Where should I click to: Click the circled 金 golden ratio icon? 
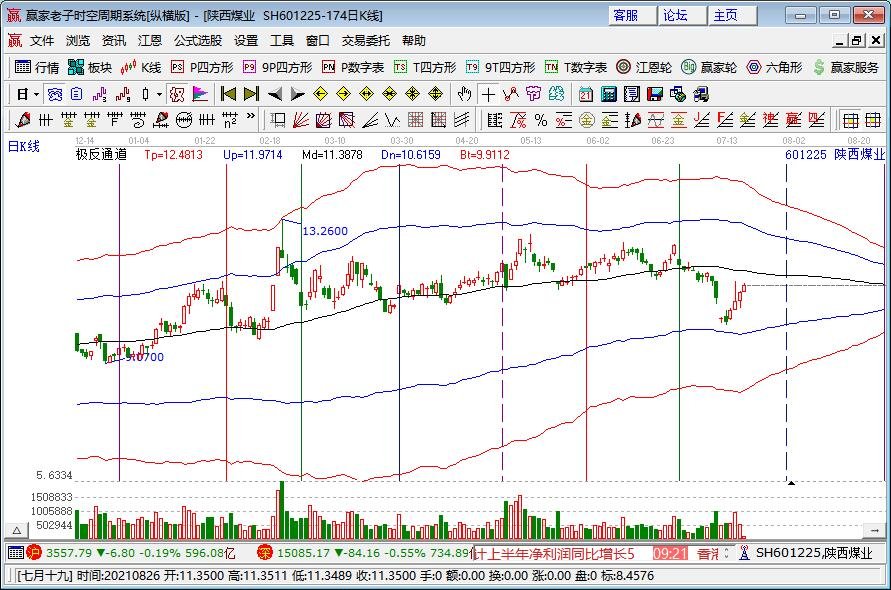586,120
